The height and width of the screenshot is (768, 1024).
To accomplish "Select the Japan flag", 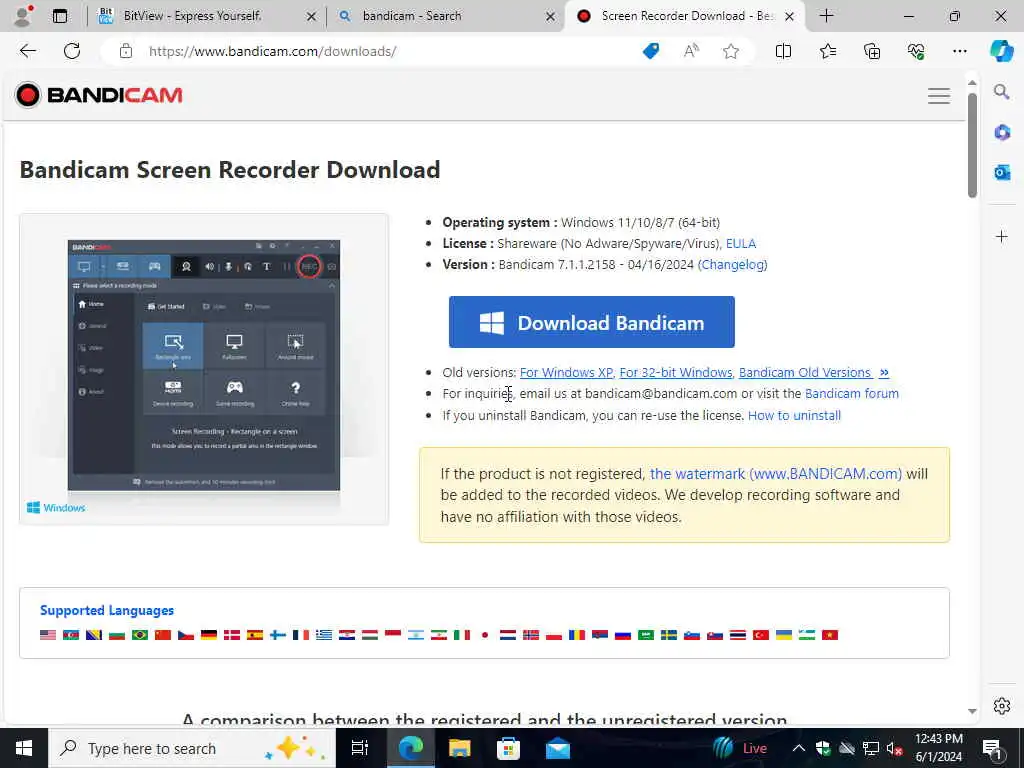I will 485,635.
